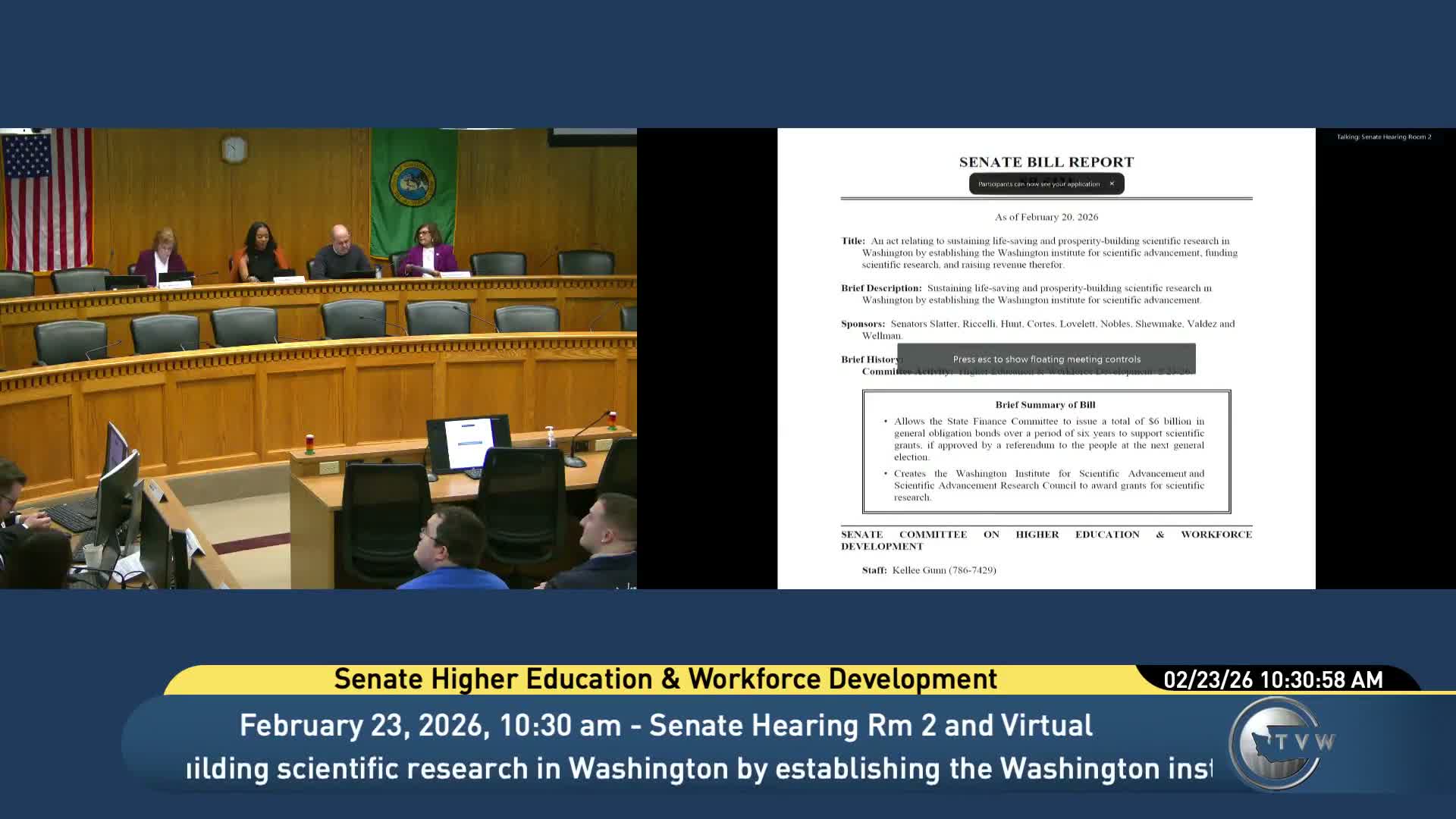1456x819 pixels.
Task: Click the wall clock in hearing room
Action: [x=234, y=149]
